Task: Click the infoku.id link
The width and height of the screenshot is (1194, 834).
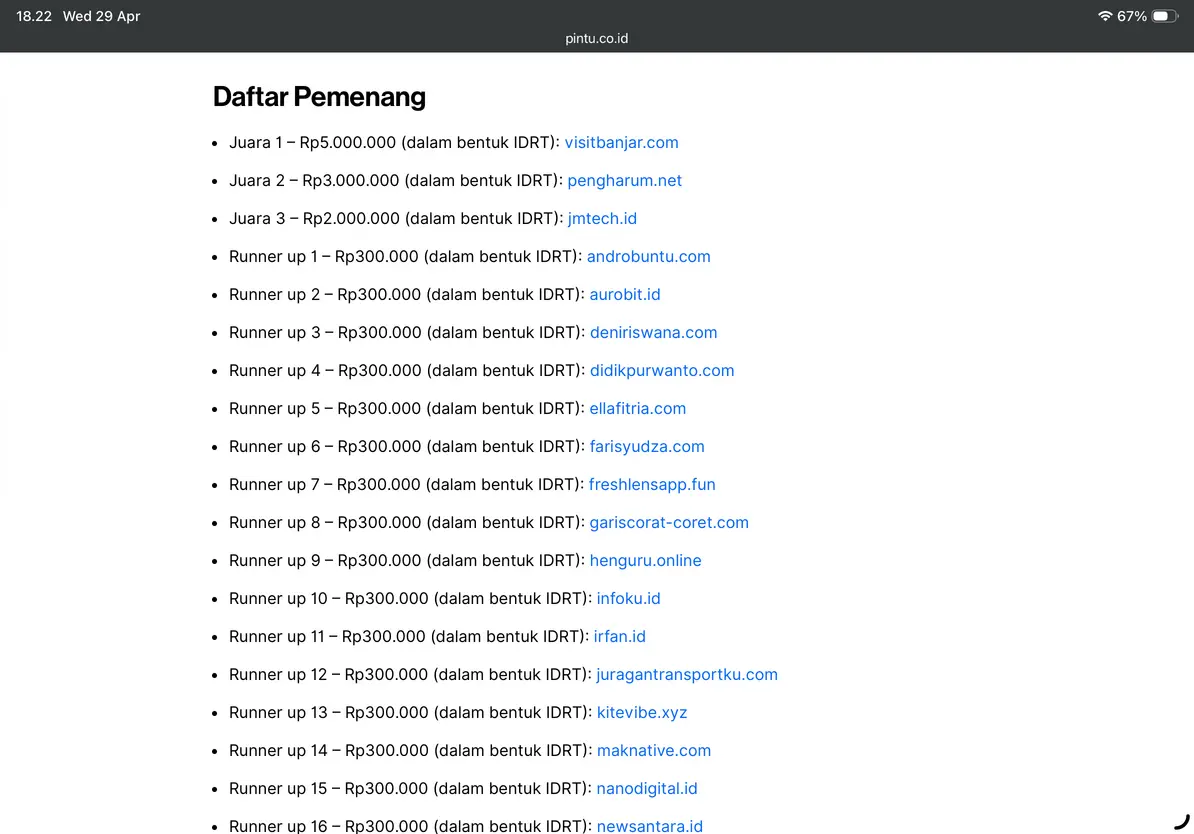Action: 628,599
